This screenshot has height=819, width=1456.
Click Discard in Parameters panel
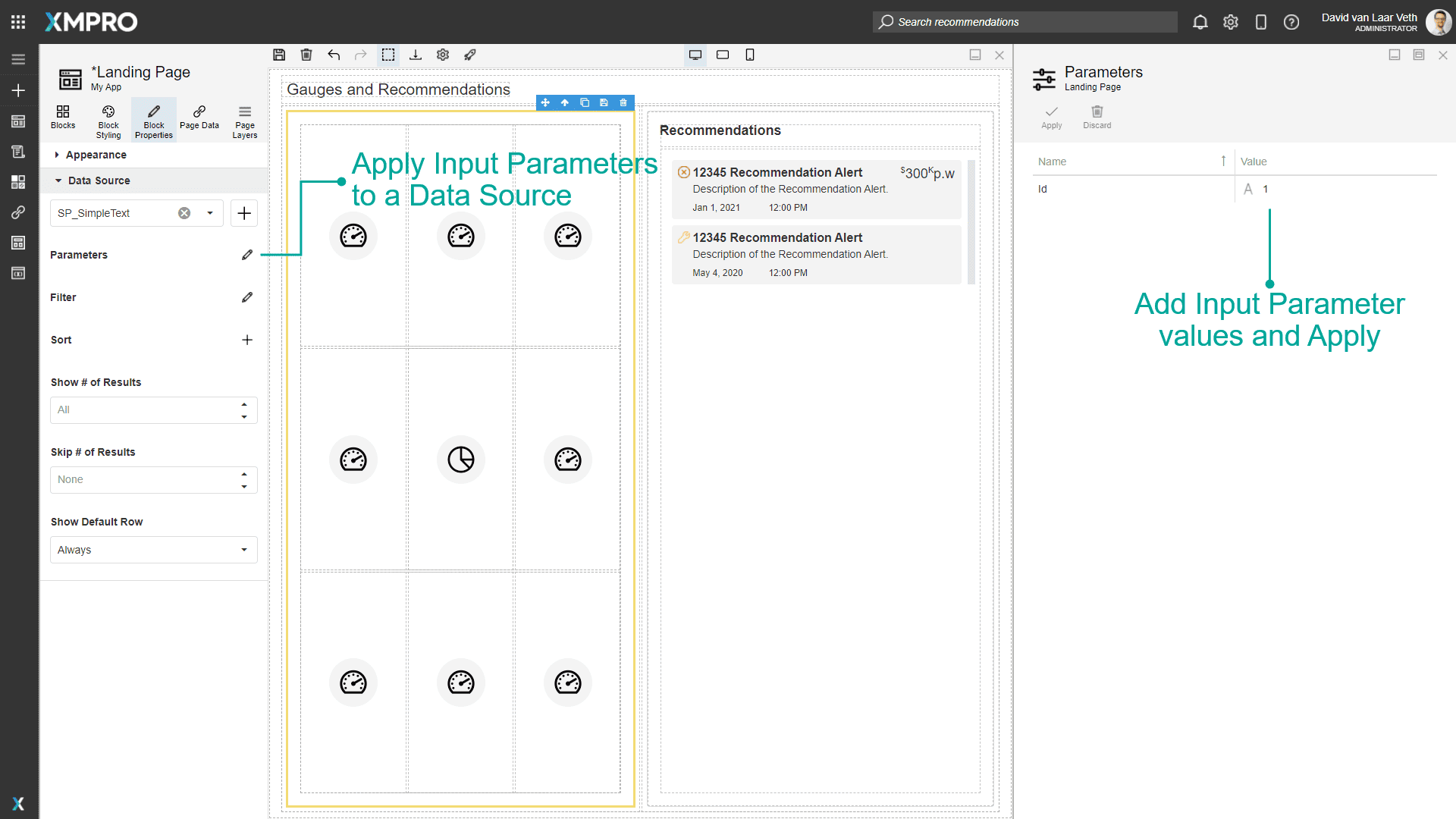tap(1097, 118)
